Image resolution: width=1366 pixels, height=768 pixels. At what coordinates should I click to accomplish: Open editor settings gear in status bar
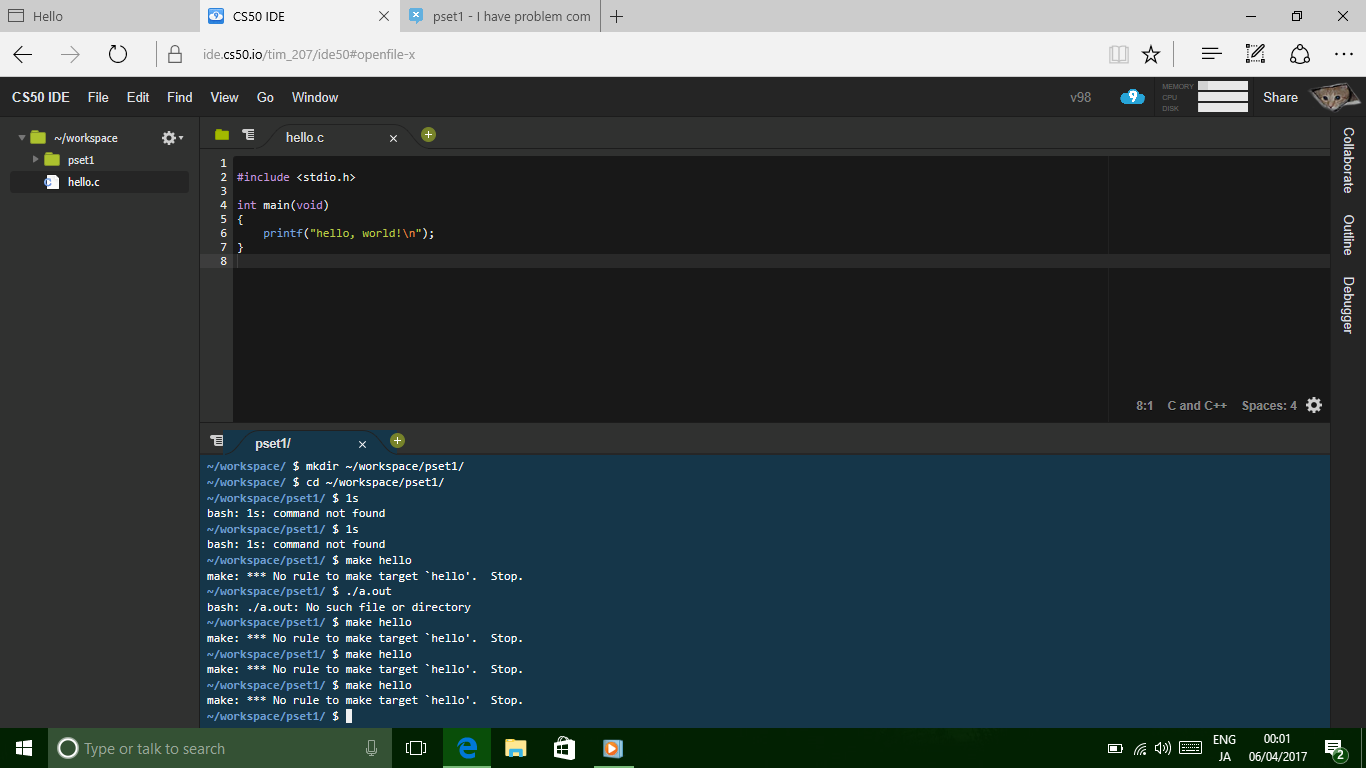1314,405
